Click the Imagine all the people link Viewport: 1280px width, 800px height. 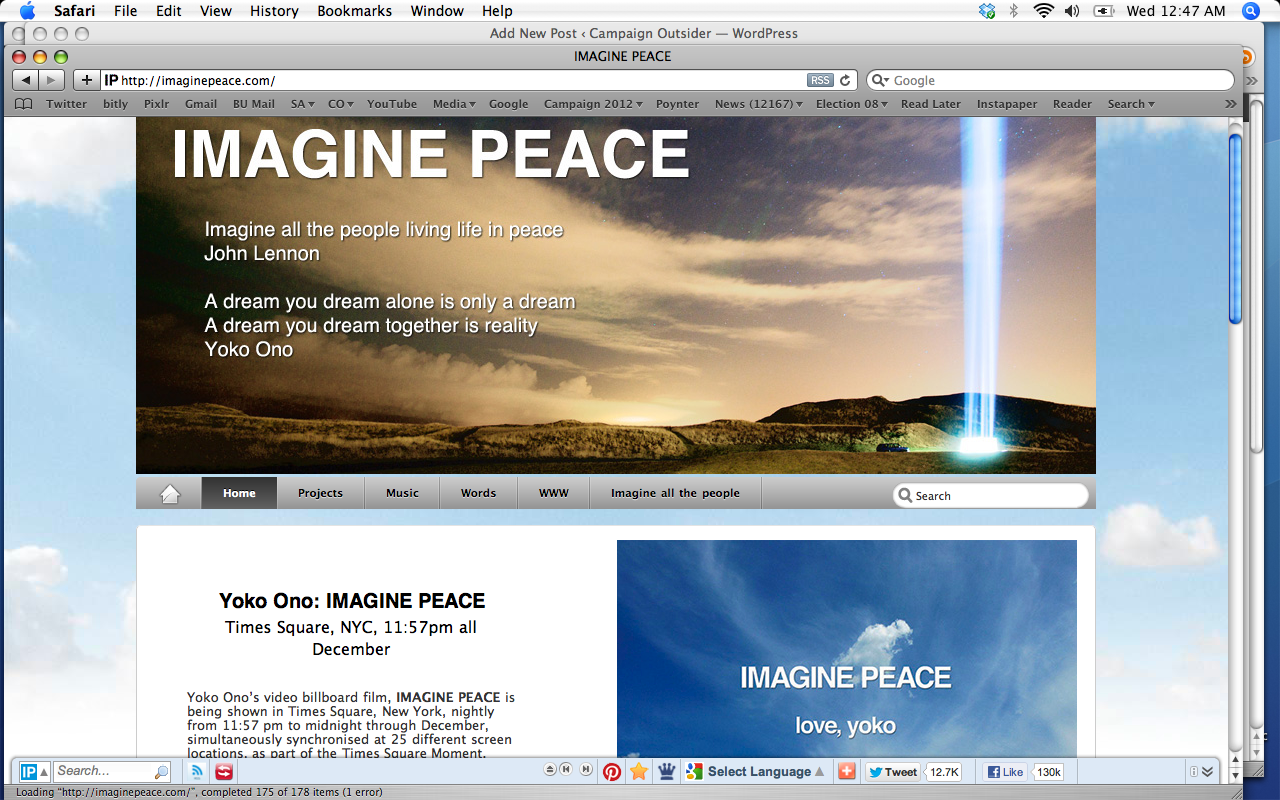(x=675, y=493)
